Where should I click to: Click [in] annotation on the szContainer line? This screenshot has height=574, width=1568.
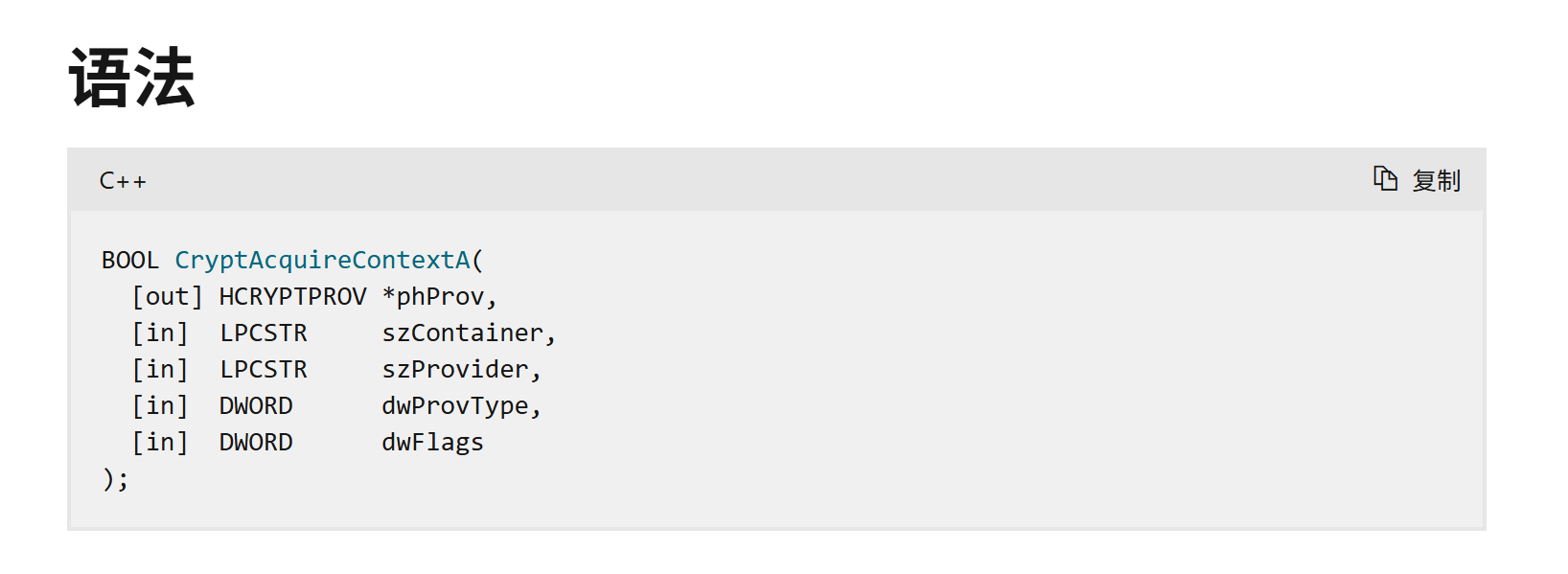[x=160, y=333]
